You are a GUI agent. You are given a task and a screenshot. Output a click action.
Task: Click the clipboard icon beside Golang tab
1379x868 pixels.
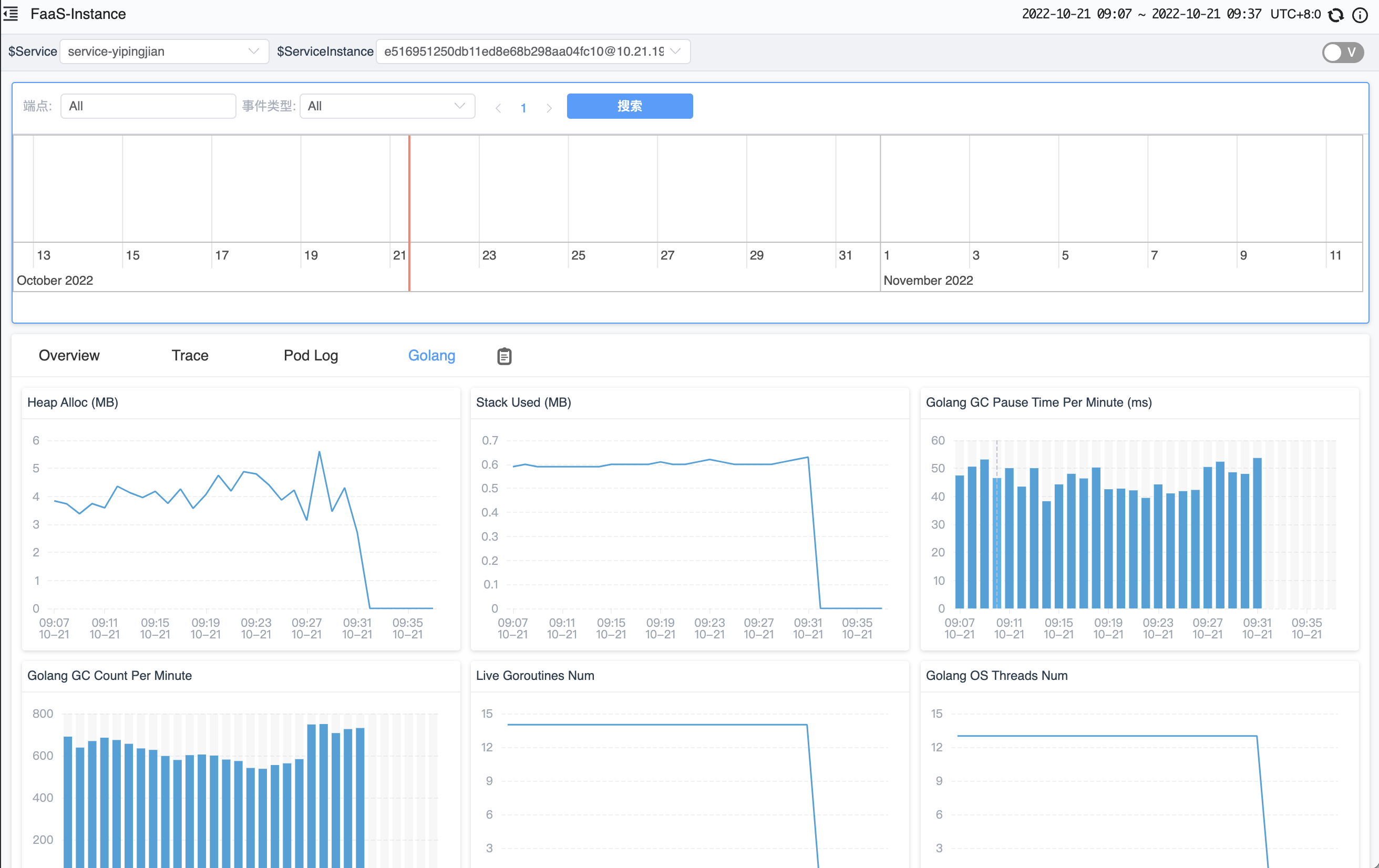pos(504,356)
